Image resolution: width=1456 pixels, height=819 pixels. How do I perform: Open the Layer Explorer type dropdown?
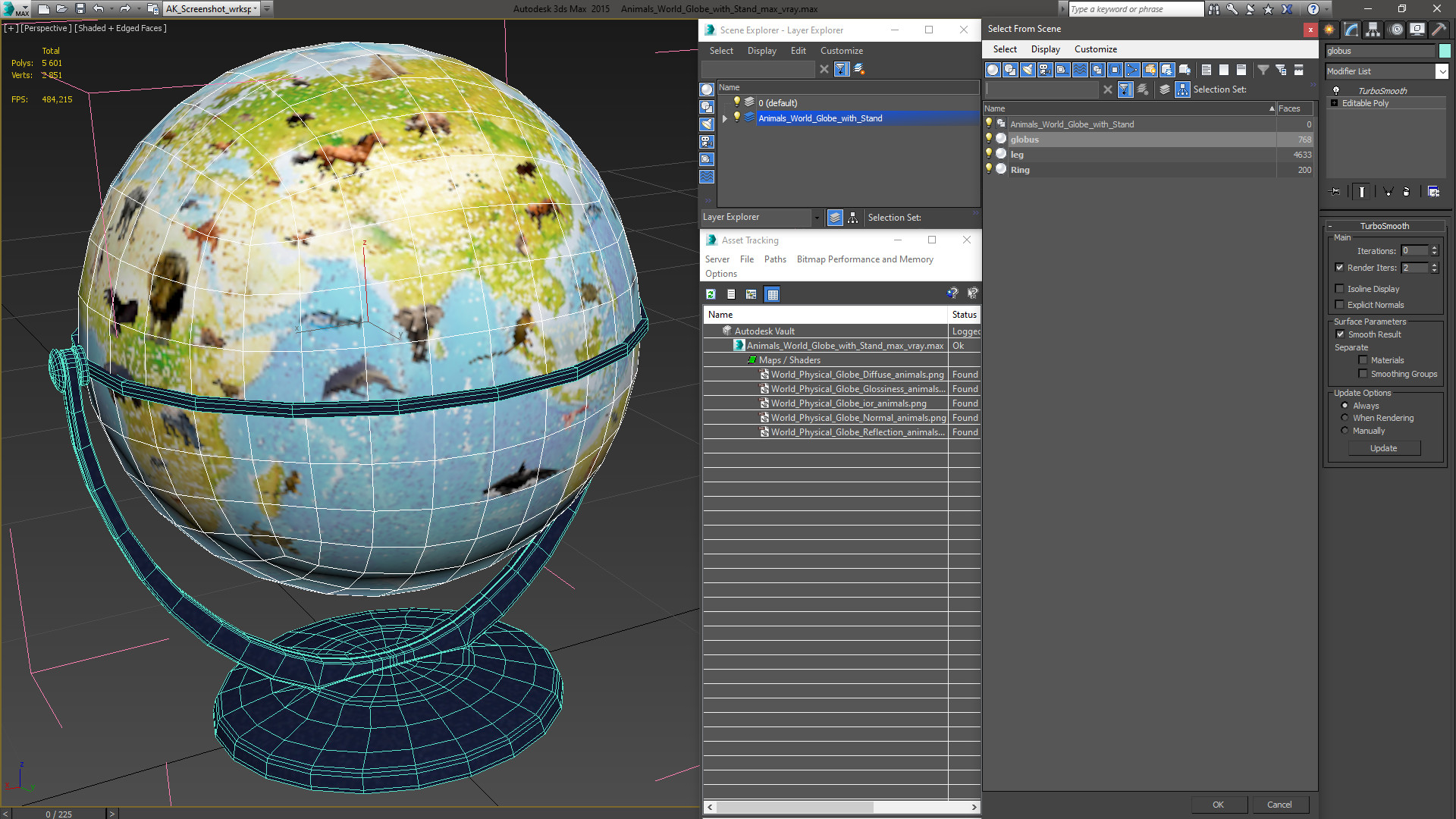click(817, 218)
